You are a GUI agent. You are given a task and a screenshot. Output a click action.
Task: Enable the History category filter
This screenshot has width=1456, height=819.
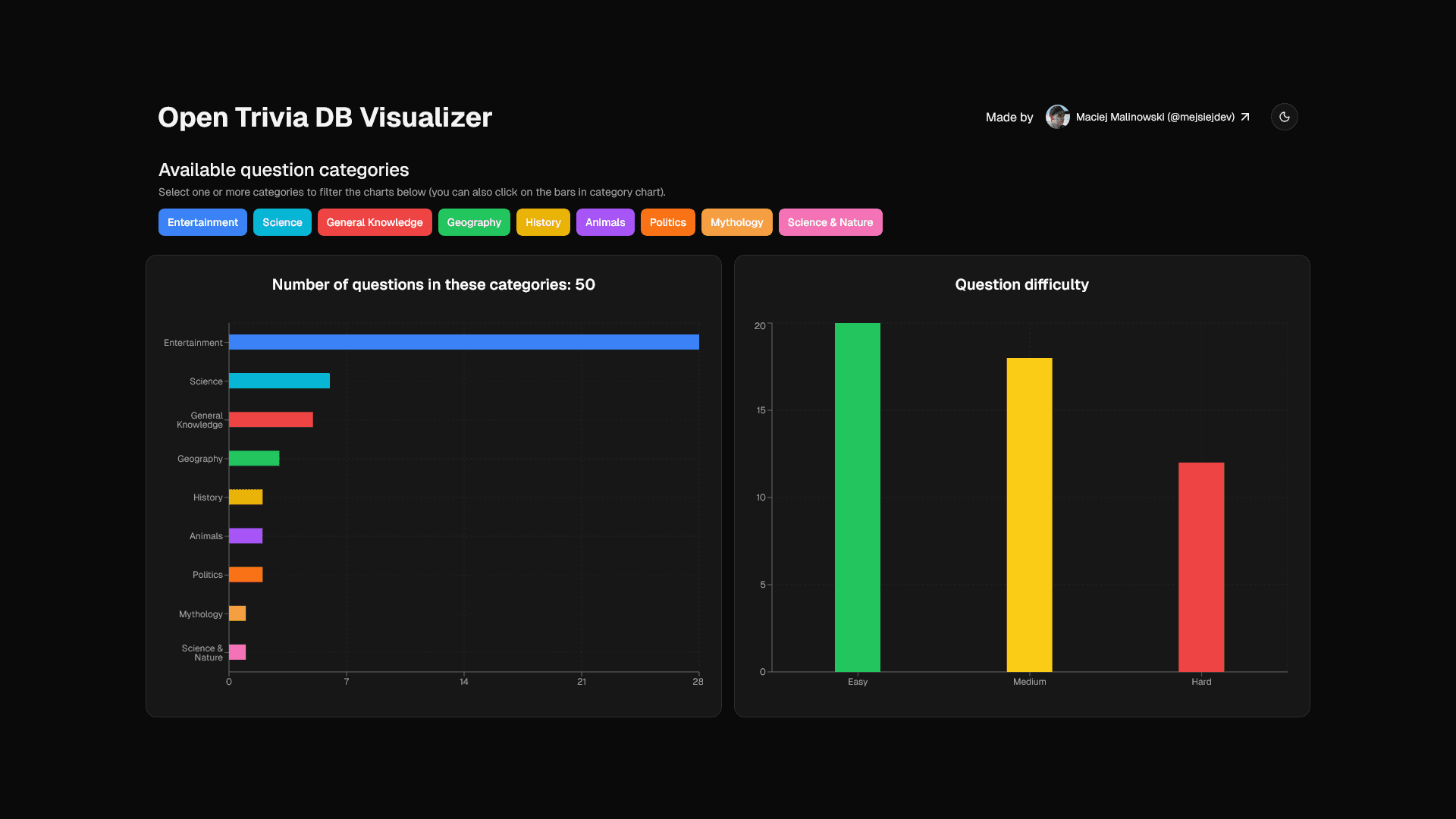coord(543,222)
